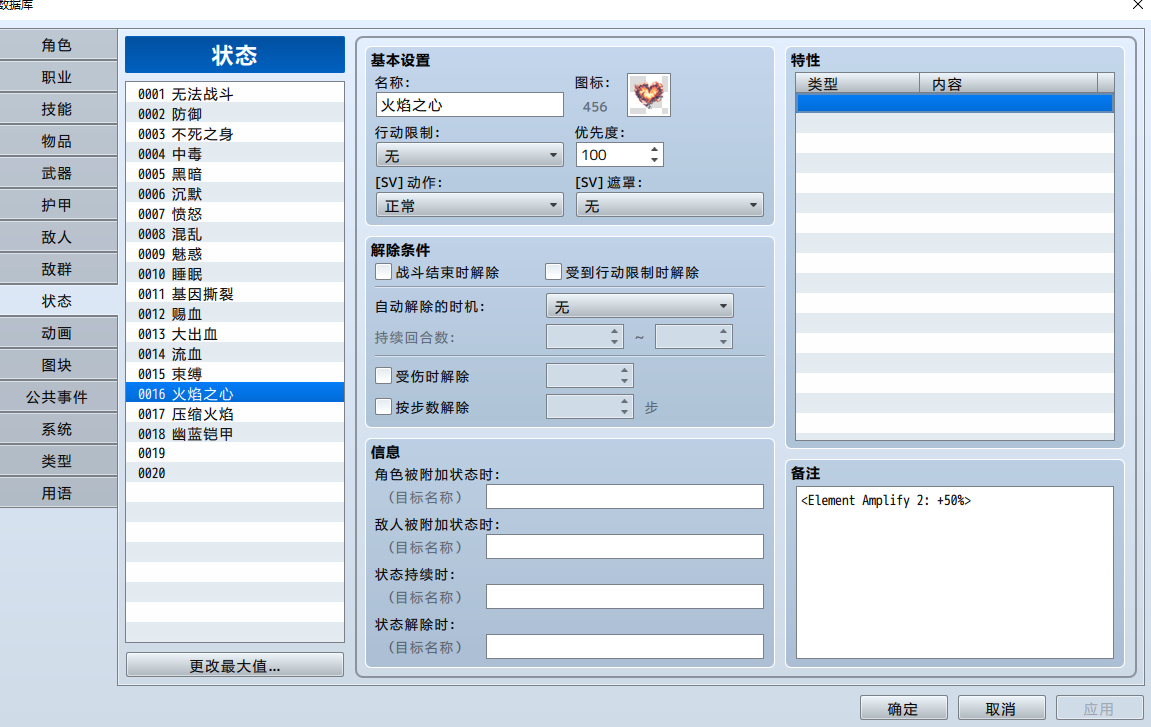Open the 类型 tab
This screenshot has width=1151, height=727.
point(57,461)
